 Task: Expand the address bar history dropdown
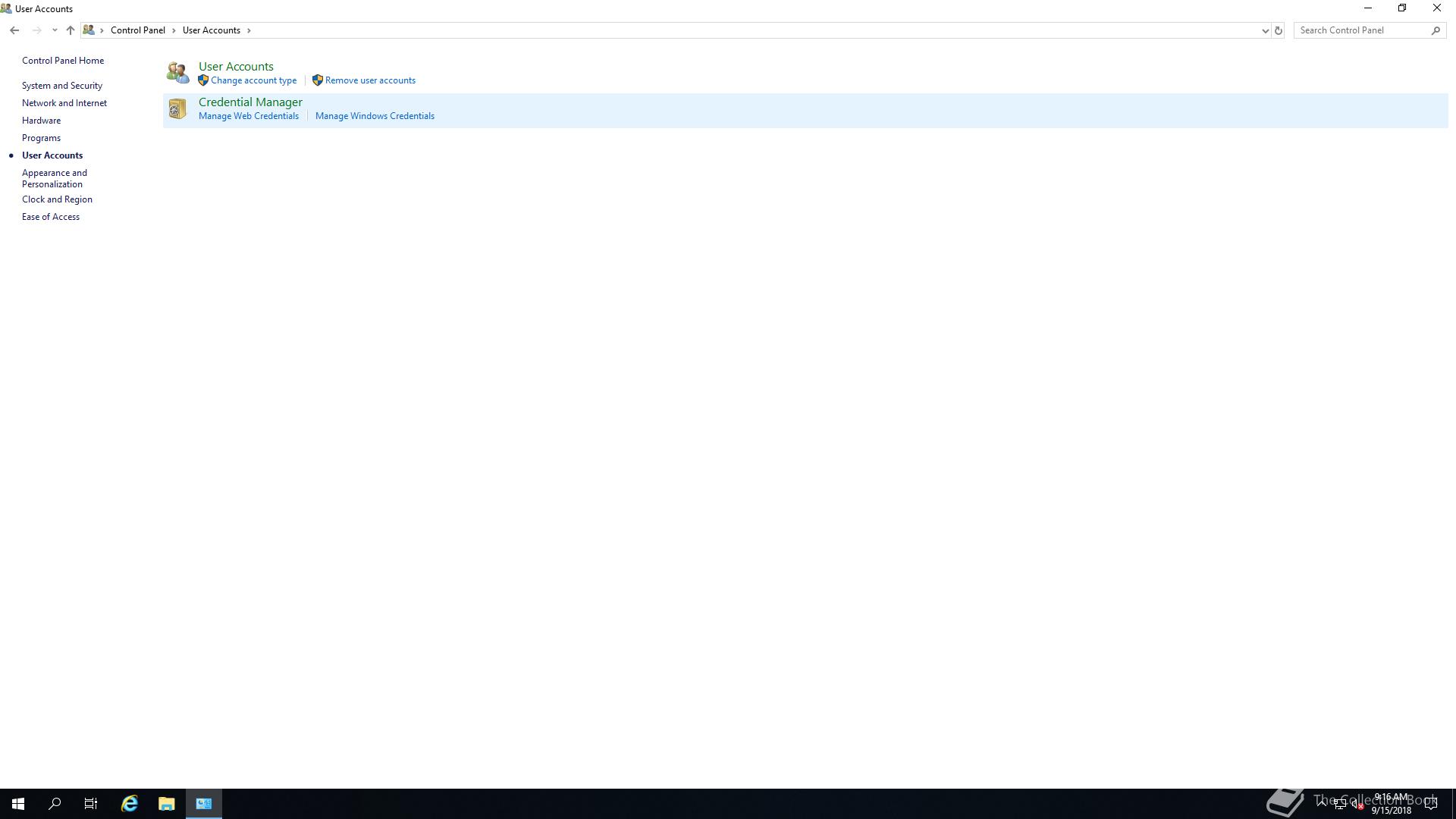tap(1265, 30)
